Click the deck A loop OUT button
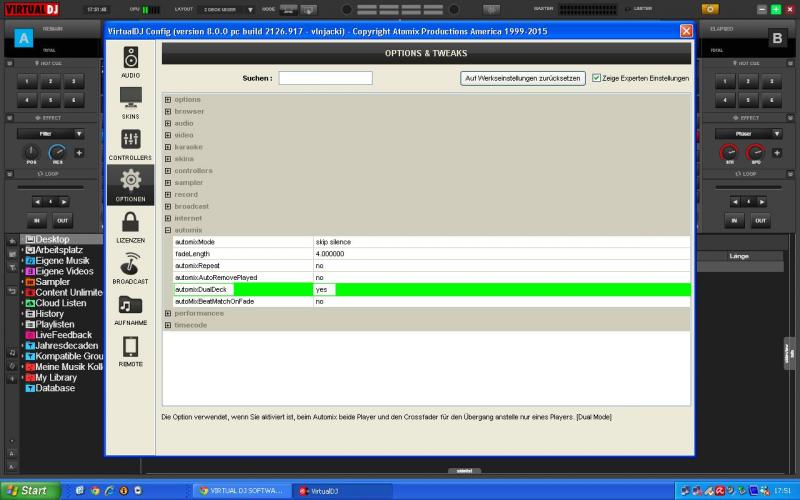 point(62,220)
